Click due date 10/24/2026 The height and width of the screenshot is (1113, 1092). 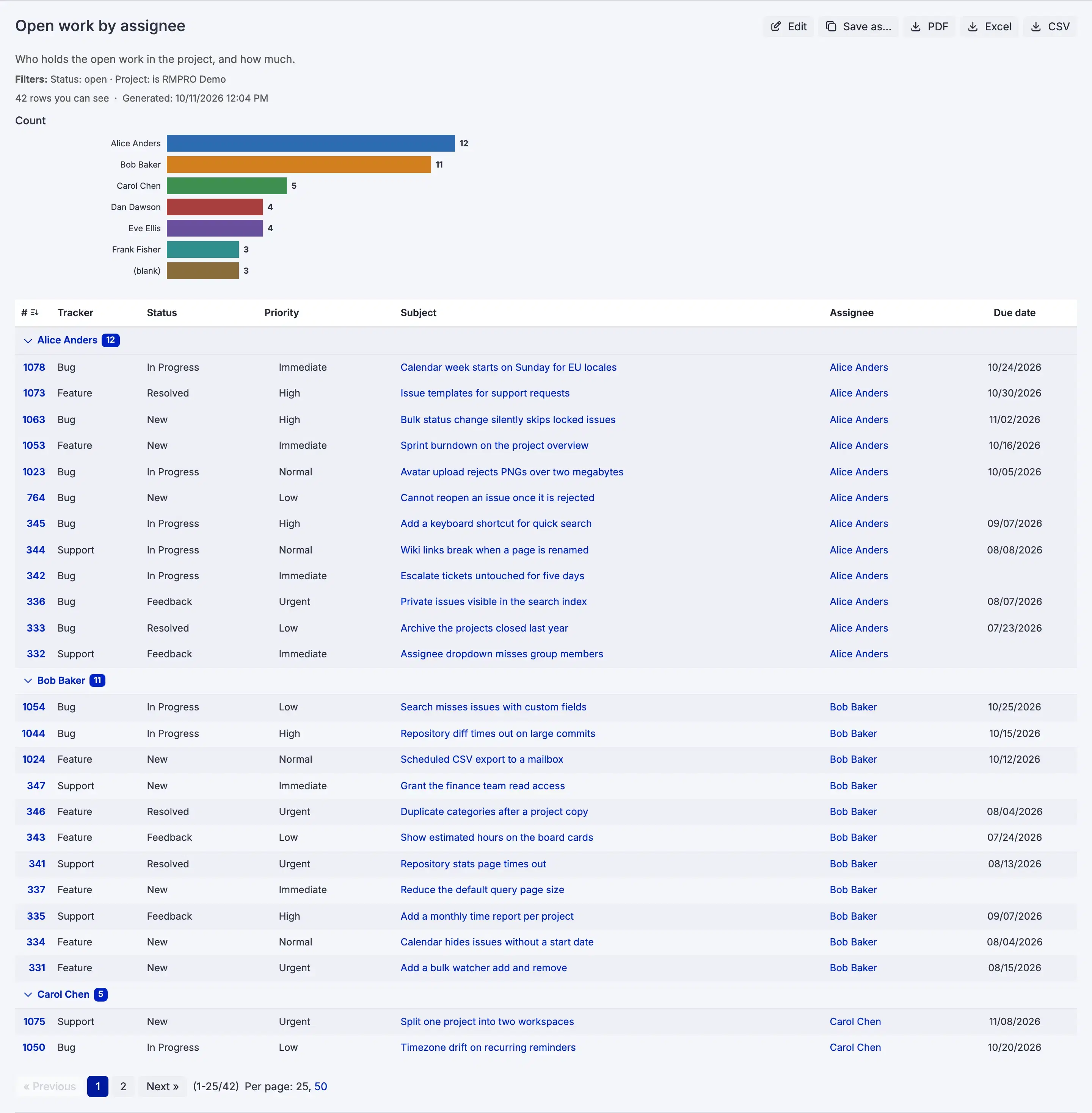[1014, 368]
